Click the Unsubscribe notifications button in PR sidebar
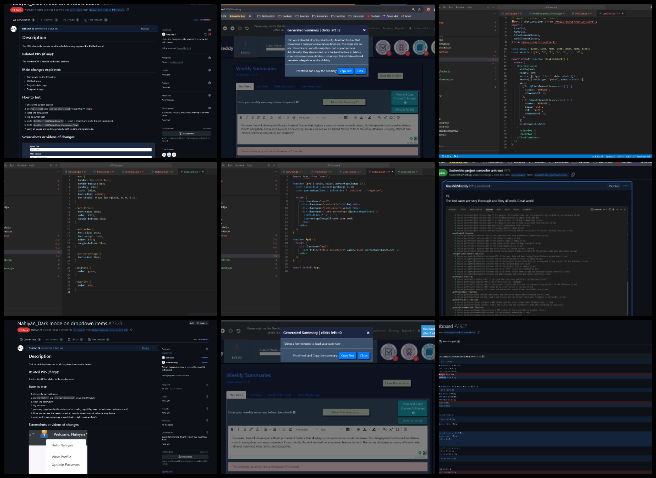The image size is (656, 478). 185,132
